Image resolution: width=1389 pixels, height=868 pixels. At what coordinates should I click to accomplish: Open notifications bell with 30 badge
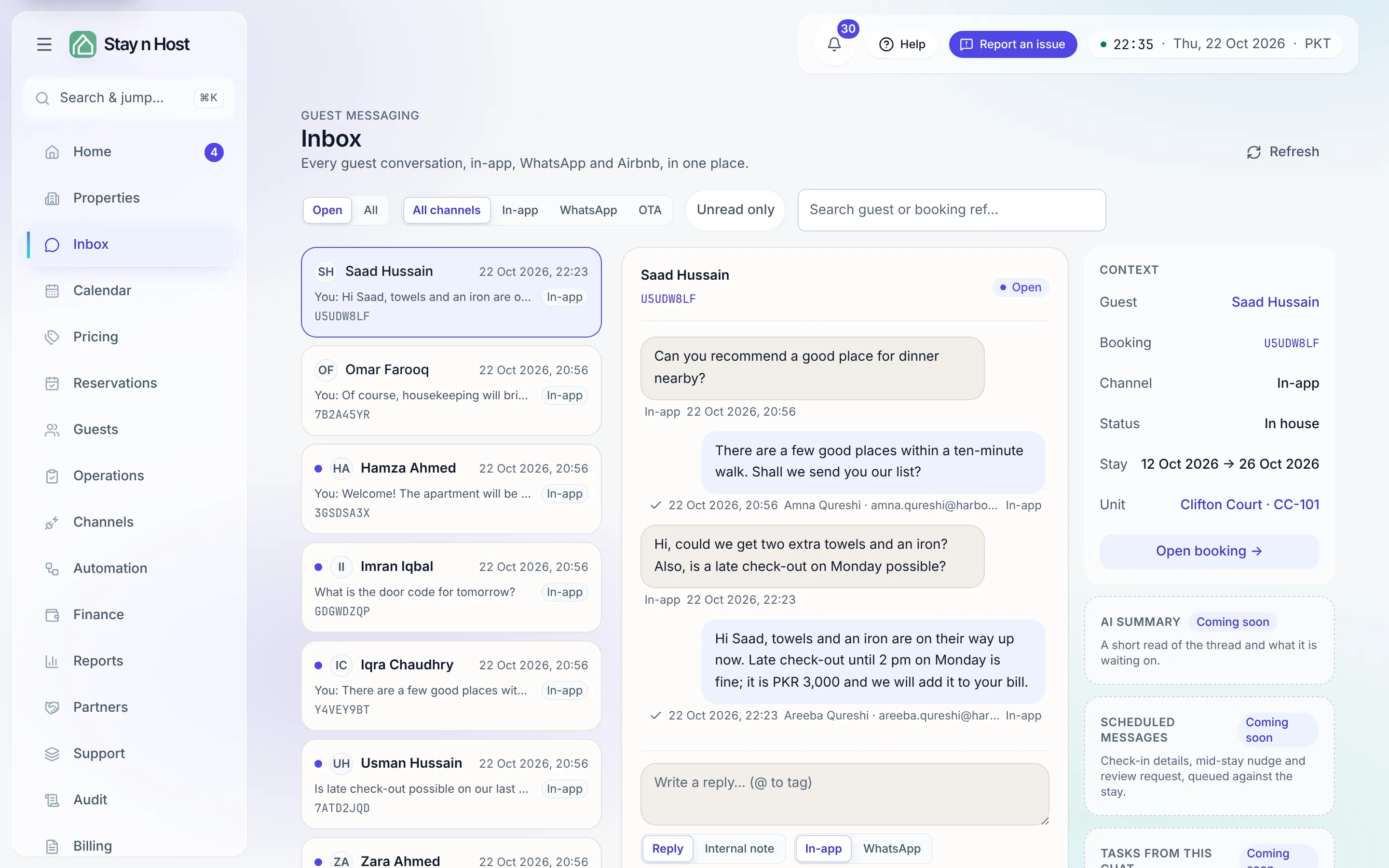click(834, 44)
